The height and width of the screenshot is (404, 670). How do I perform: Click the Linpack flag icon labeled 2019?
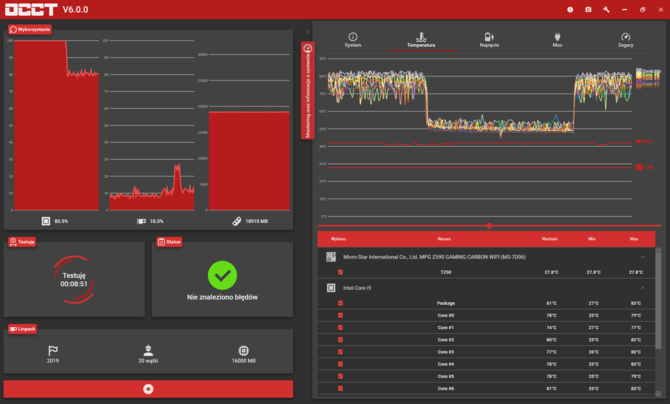[x=53, y=351]
